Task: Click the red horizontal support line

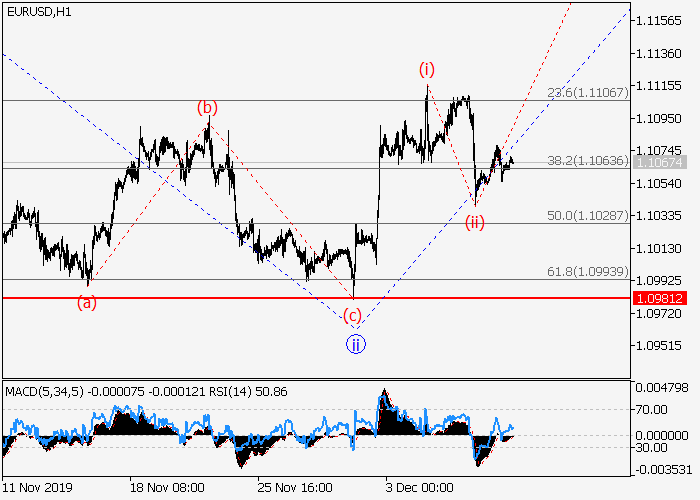Action: coord(200,298)
